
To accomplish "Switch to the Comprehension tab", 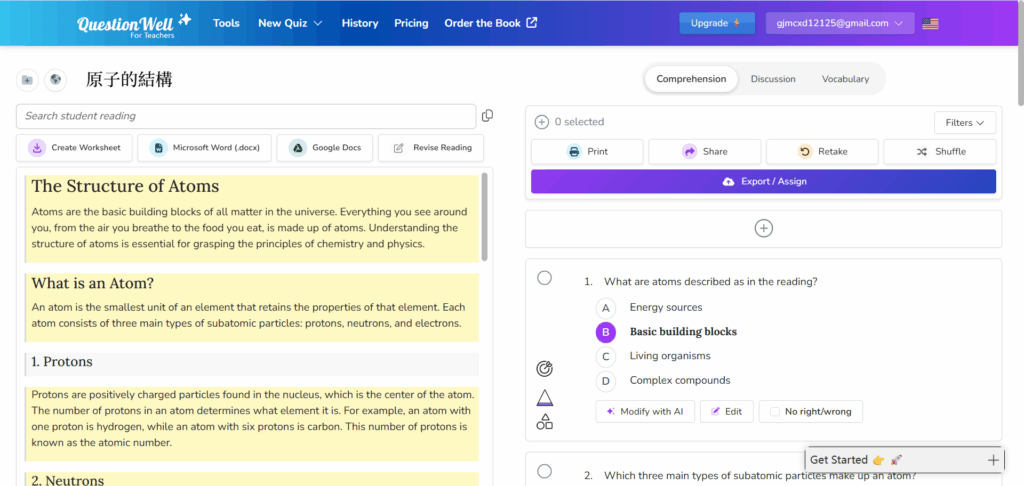I will [x=691, y=79].
